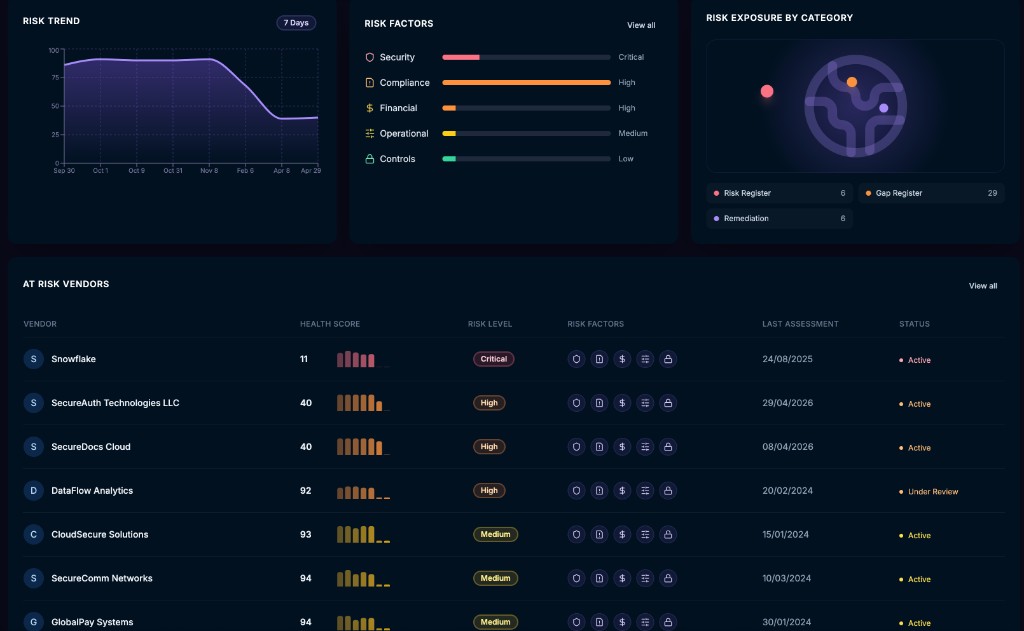The width and height of the screenshot is (1024, 631).
Task: Open View all for At Risk Vendors
Action: click(x=982, y=286)
